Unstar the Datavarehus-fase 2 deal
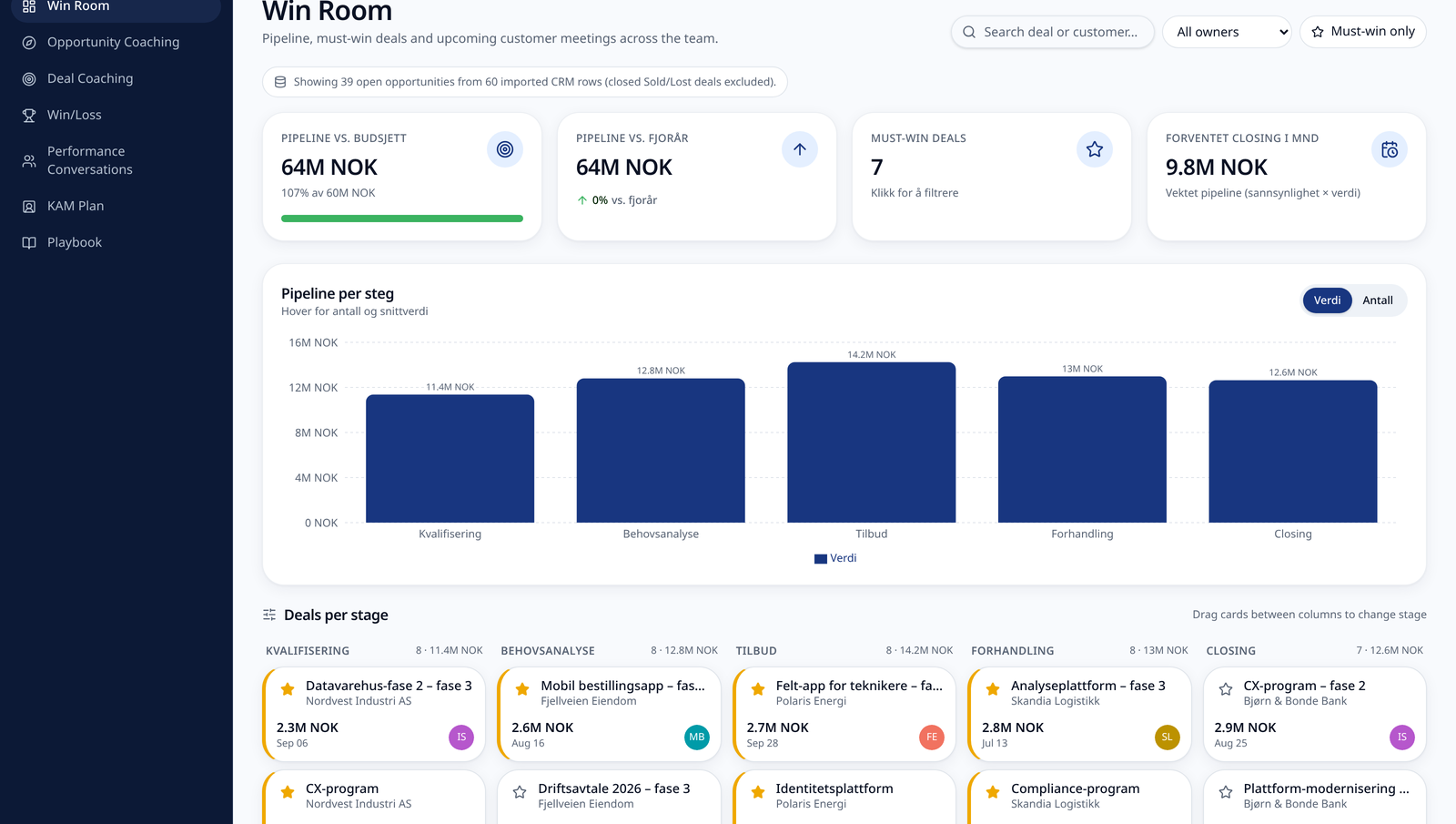Viewport: 1456px width, 824px height. pyautogui.click(x=288, y=689)
